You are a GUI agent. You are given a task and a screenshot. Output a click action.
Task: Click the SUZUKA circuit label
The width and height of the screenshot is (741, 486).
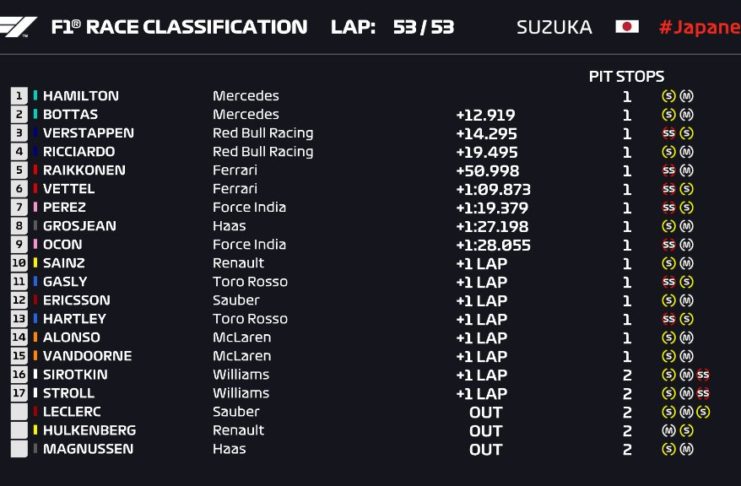pyautogui.click(x=554, y=27)
